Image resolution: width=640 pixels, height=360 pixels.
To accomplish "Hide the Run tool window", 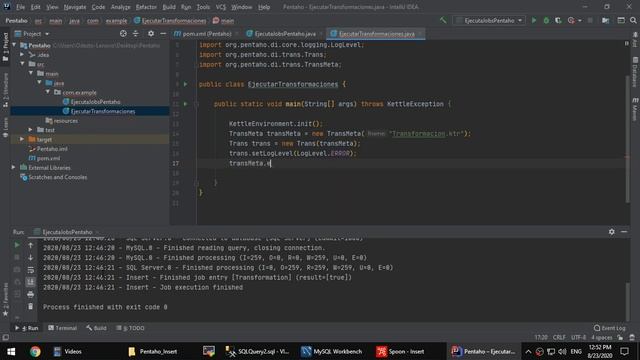I will [624, 231].
